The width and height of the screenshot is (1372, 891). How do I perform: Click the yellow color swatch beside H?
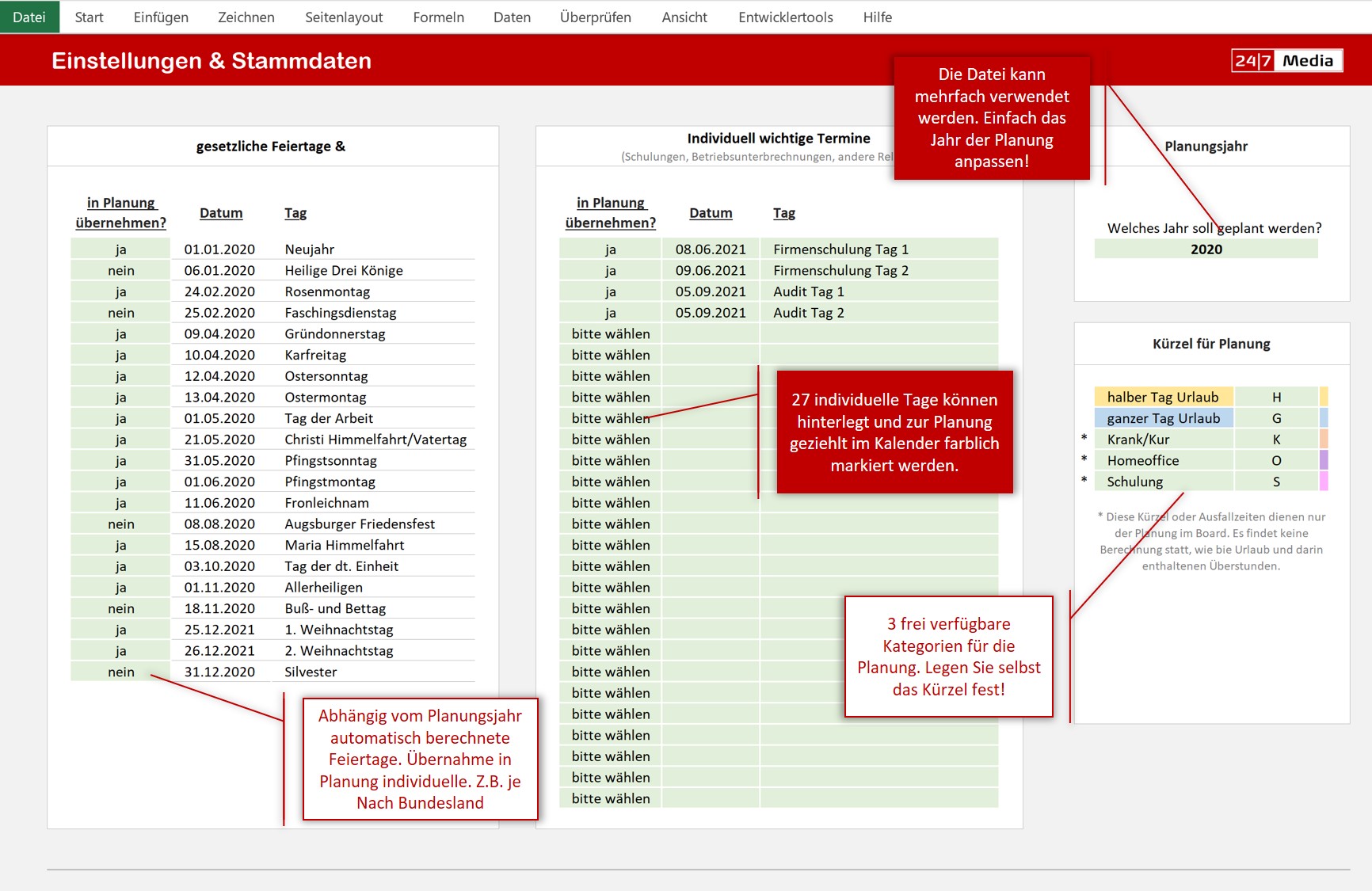click(x=1324, y=397)
